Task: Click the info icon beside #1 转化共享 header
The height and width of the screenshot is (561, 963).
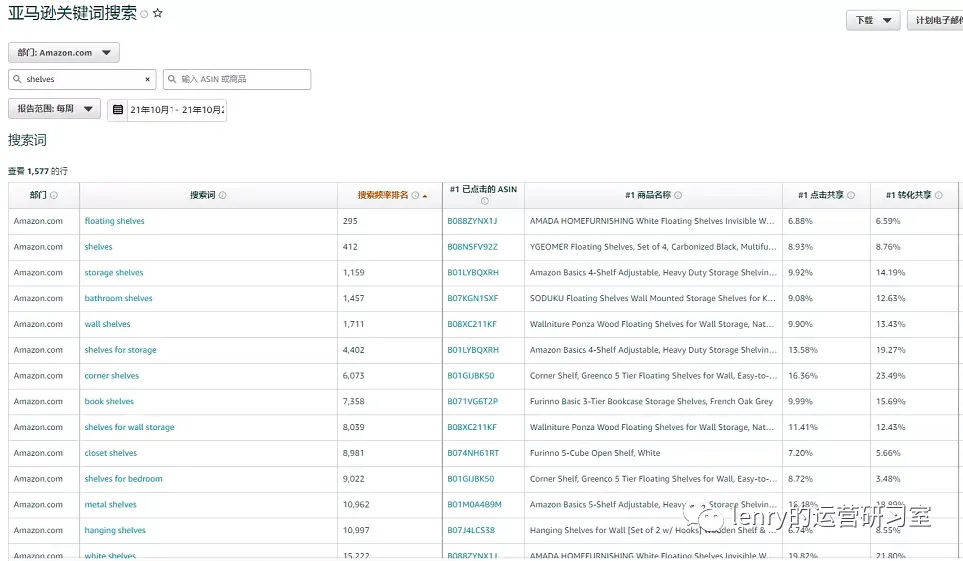Action: [938, 195]
